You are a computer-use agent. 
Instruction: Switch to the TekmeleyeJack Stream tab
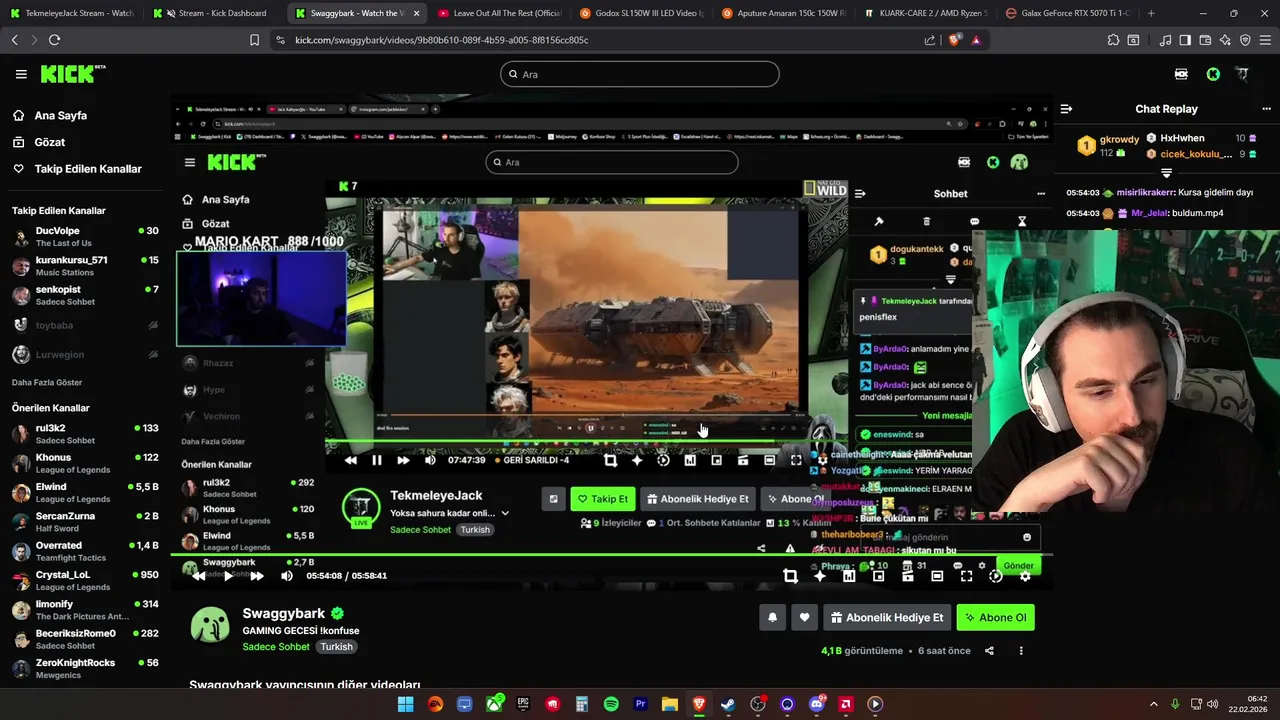72,13
